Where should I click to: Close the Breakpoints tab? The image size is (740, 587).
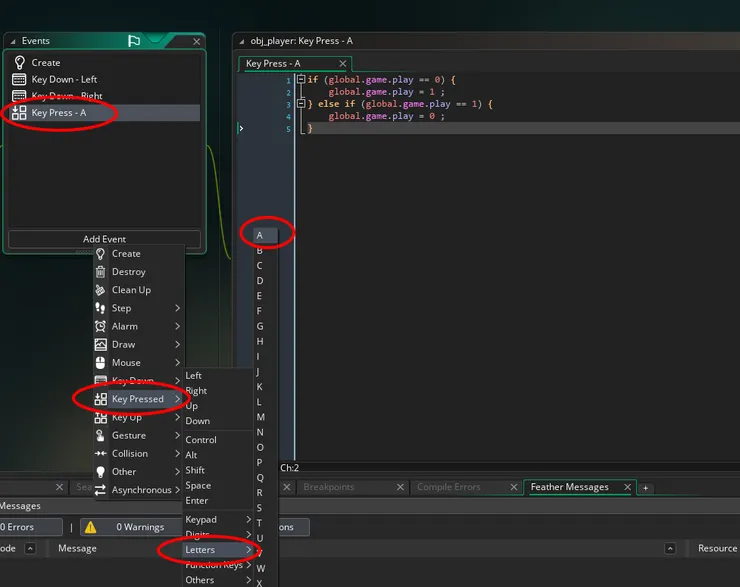coord(400,487)
